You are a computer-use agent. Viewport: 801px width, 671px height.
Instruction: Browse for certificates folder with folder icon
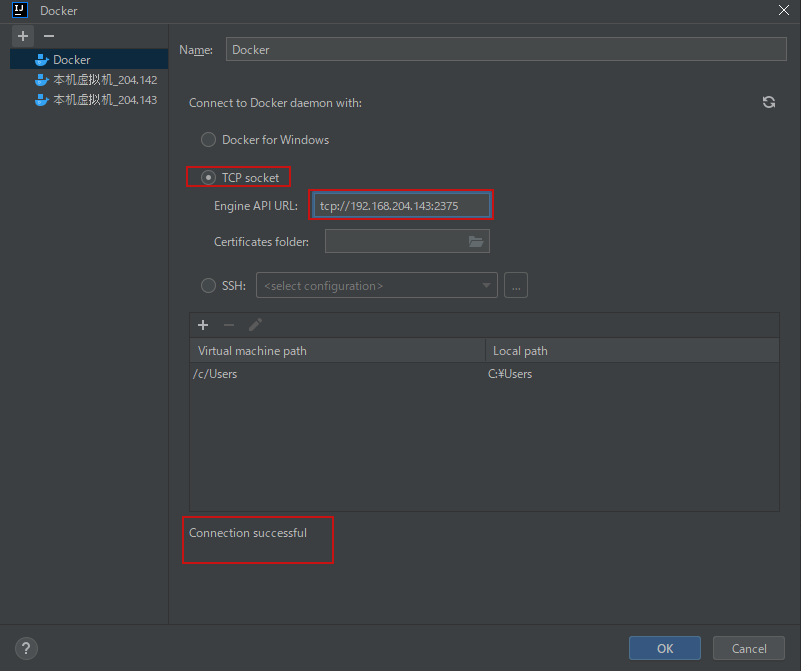pos(476,242)
